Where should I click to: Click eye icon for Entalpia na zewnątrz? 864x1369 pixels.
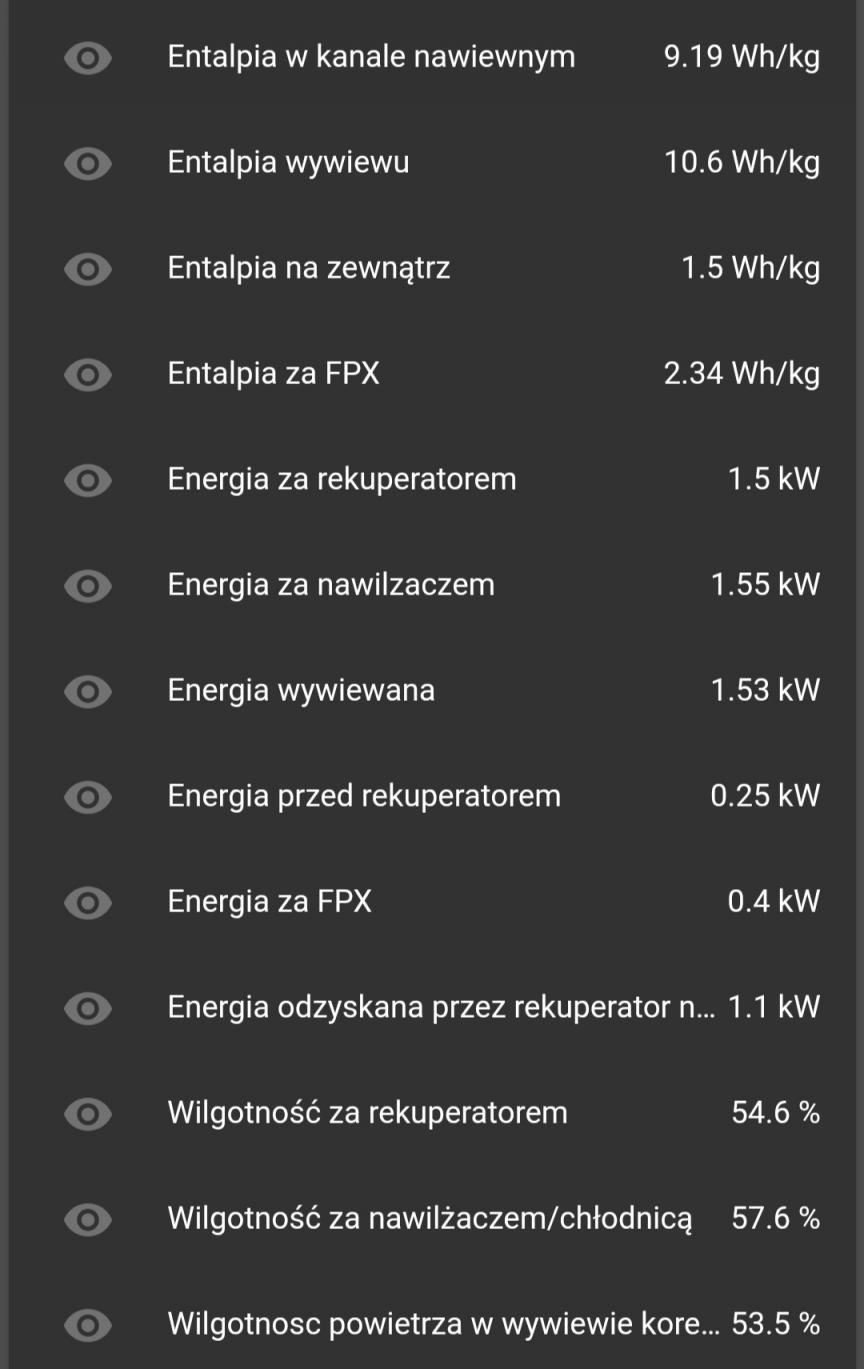pyautogui.click(x=88, y=269)
